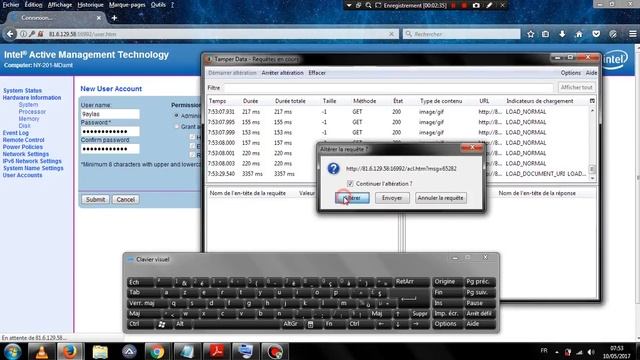Screen dimensions: 640x360
Task: Open the Édition menu
Action: [33, 5]
